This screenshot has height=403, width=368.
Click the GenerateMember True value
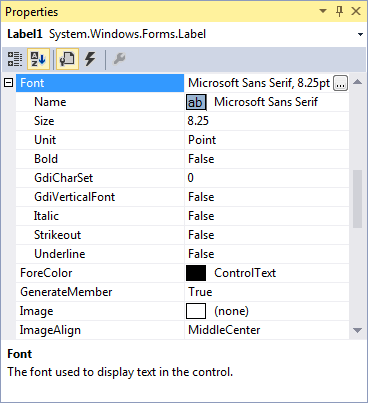click(200, 292)
